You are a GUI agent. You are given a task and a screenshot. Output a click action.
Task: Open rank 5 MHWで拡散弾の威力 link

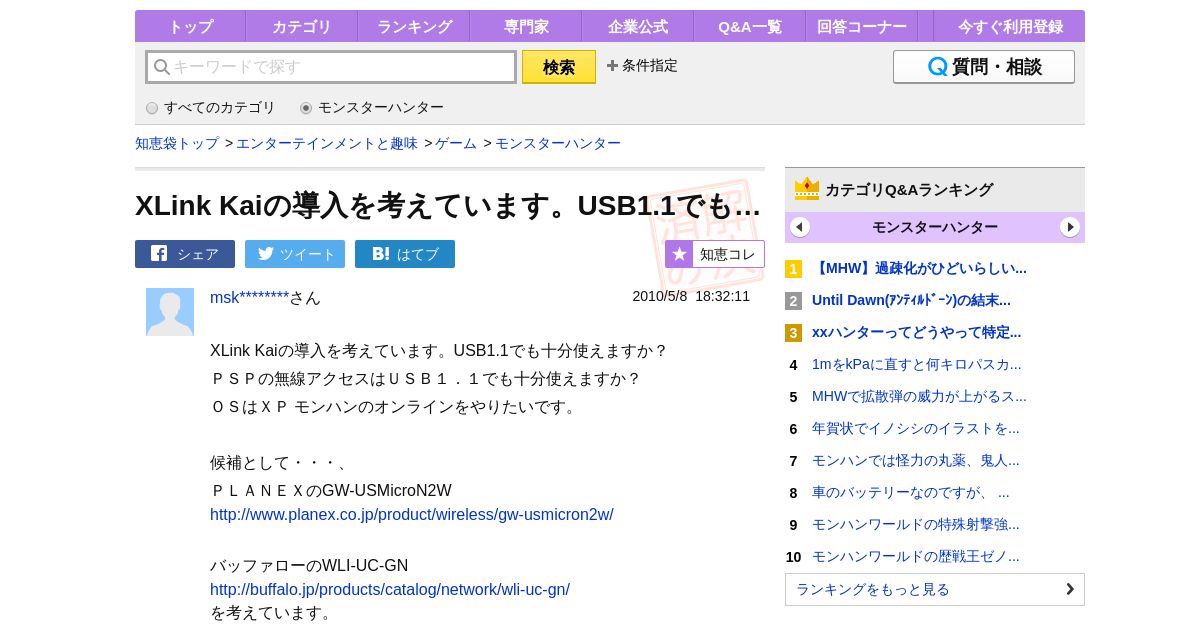(x=919, y=396)
